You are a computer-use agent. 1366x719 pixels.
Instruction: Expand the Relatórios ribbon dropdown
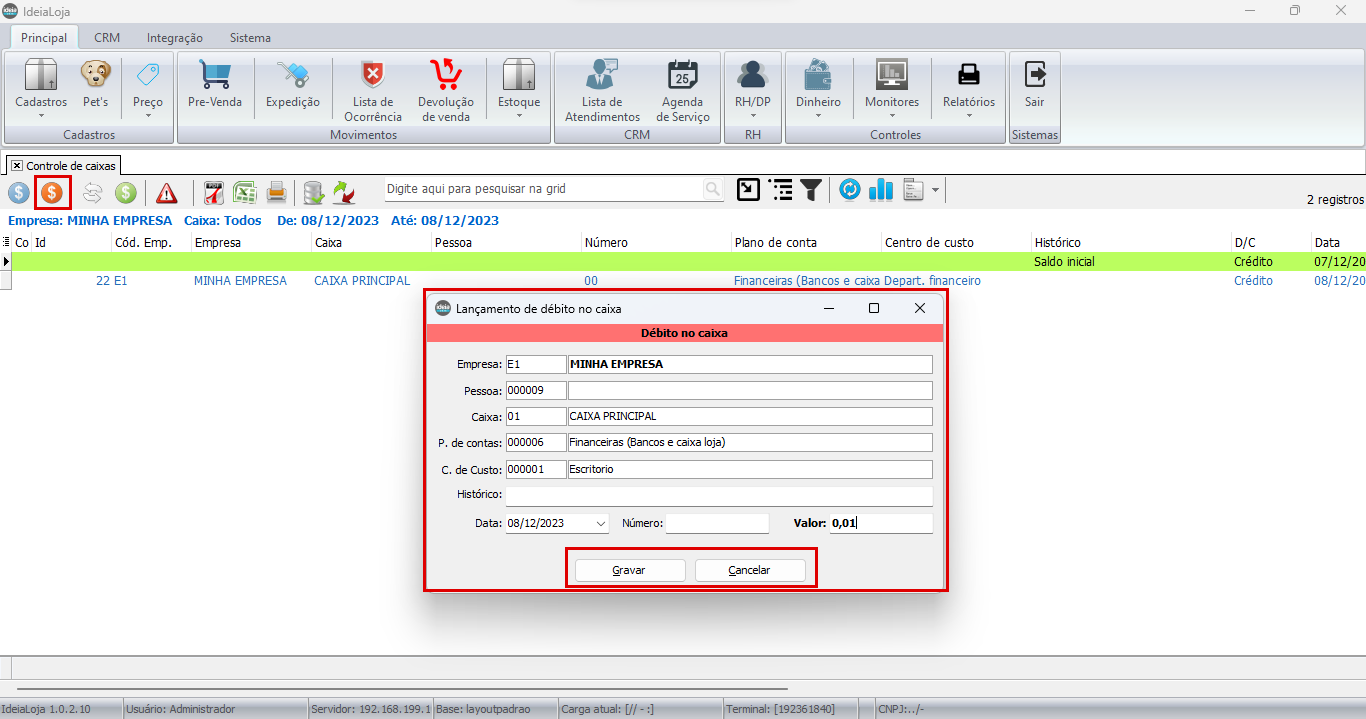tap(969, 115)
